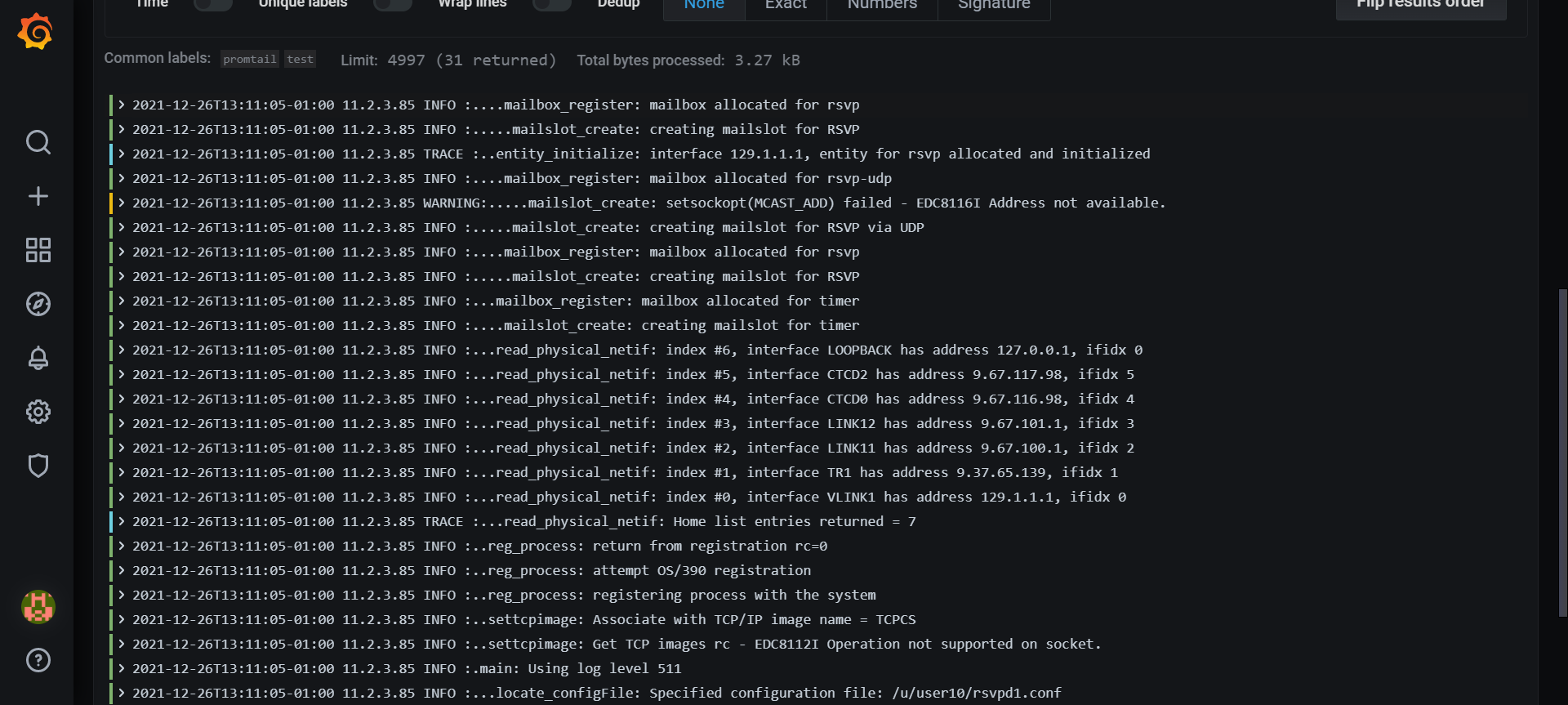The image size is (1568, 705).
Task: Open the Dashboards grid icon
Action: 38,250
